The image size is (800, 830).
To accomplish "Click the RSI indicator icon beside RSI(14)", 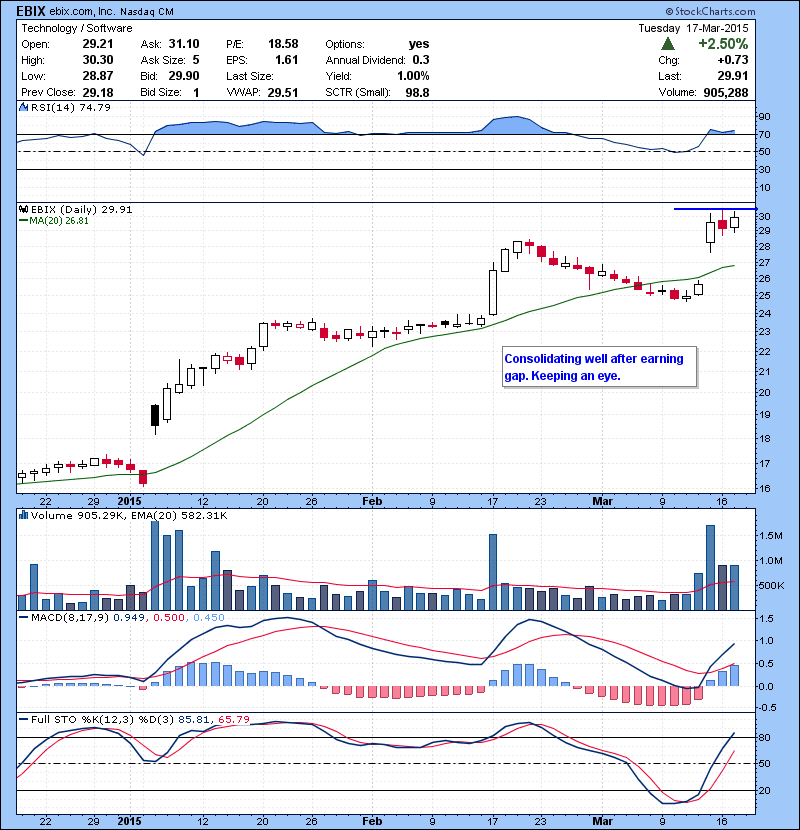I will pyautogui.click(x=23, y=107).
